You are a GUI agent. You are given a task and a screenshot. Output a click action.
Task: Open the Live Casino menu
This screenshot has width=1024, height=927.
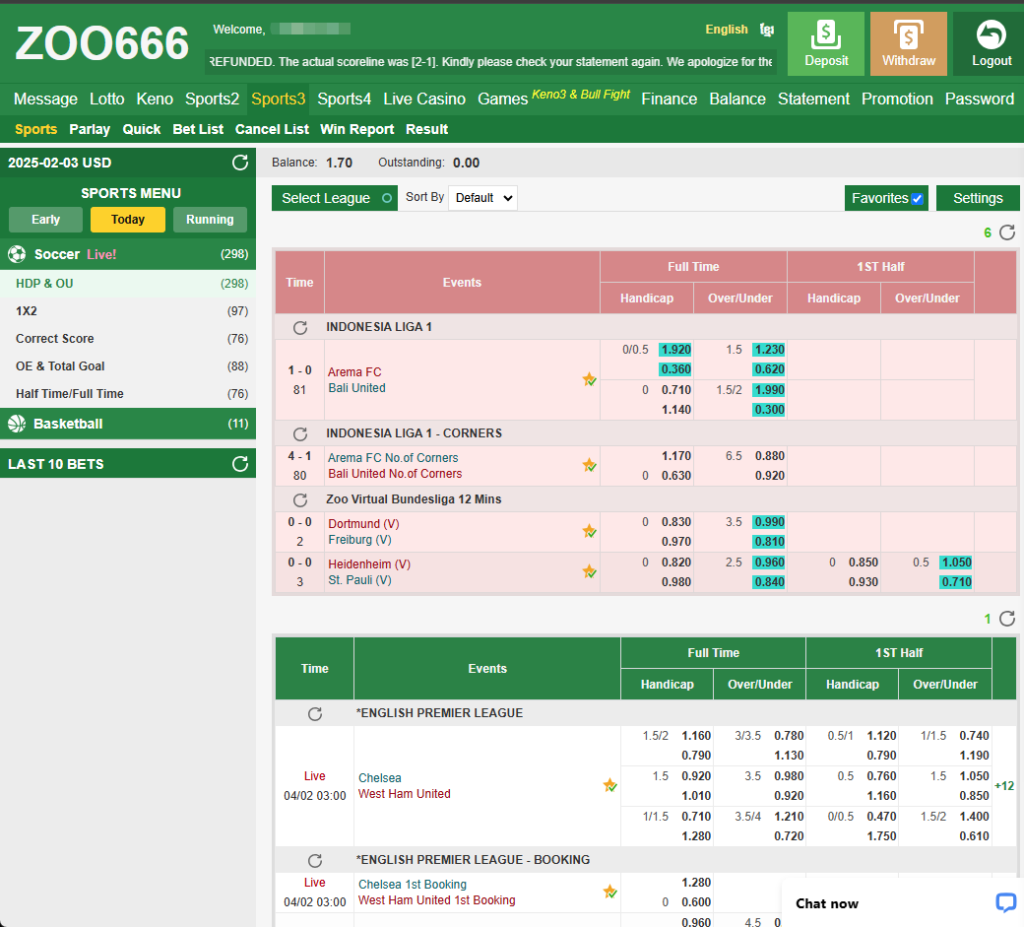[x=424, y=99]
